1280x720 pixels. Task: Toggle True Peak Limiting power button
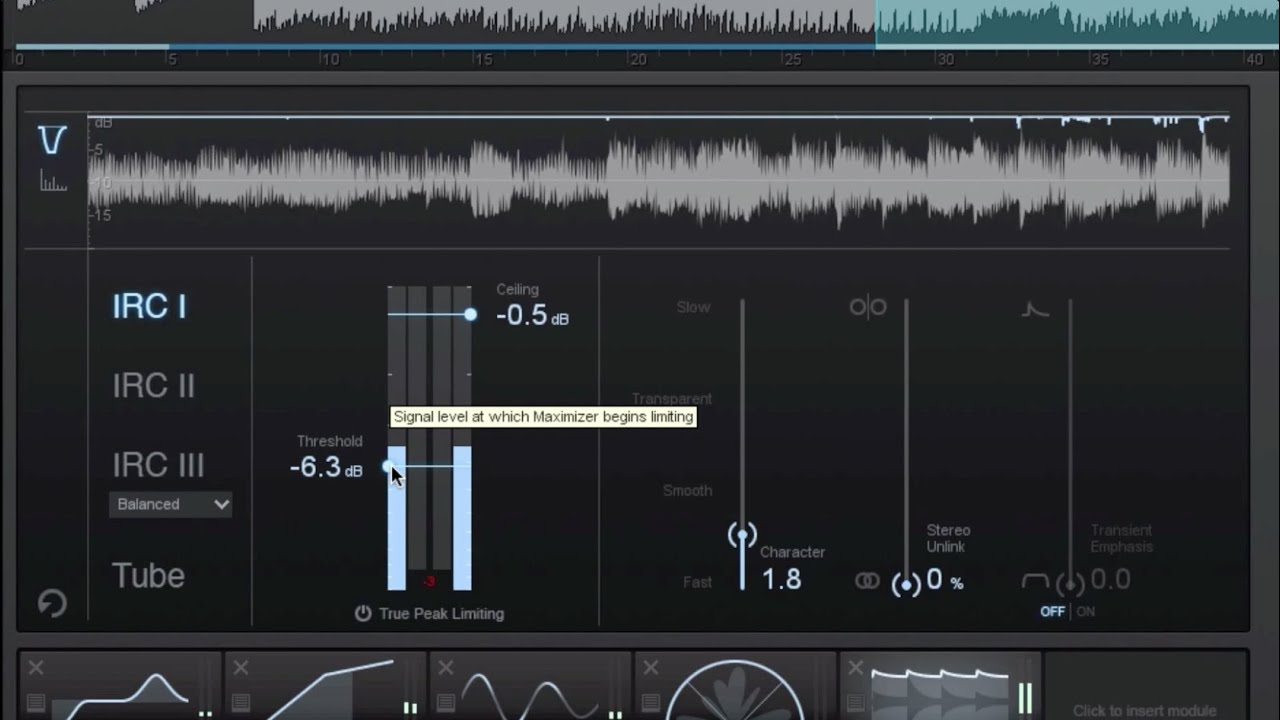pyautogui.click(x=363, y=614)
